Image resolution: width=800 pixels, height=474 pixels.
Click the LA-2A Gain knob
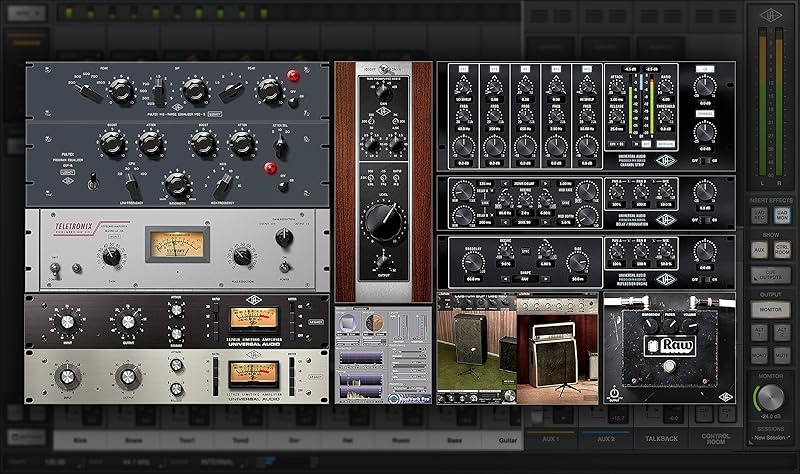pos(112,256)
